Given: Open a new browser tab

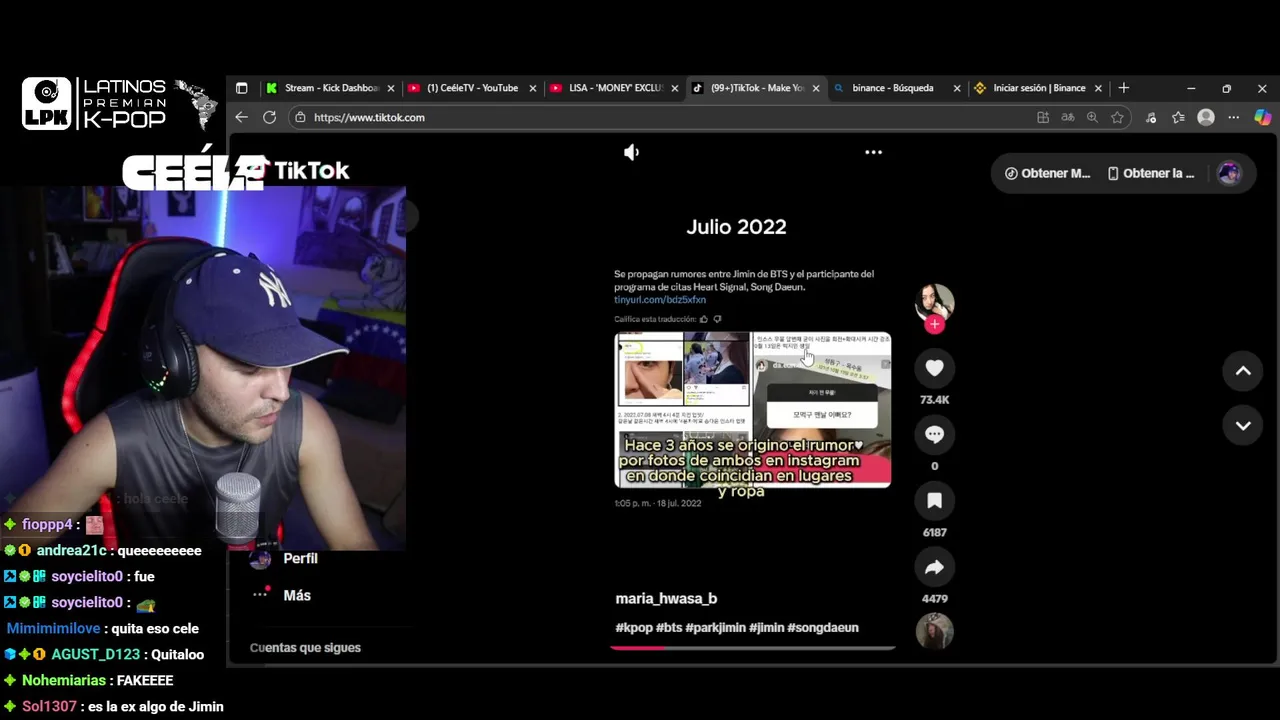Looking at the screenshot, I should click(1124, 88).
